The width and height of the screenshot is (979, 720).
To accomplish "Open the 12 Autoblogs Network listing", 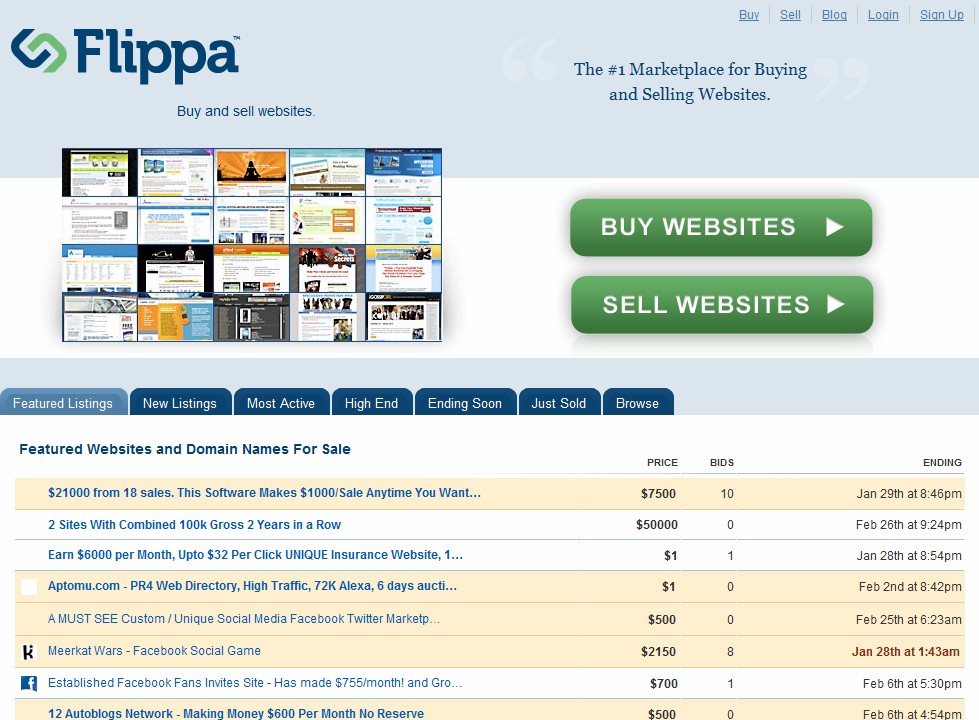I will (x=236, y=713).
